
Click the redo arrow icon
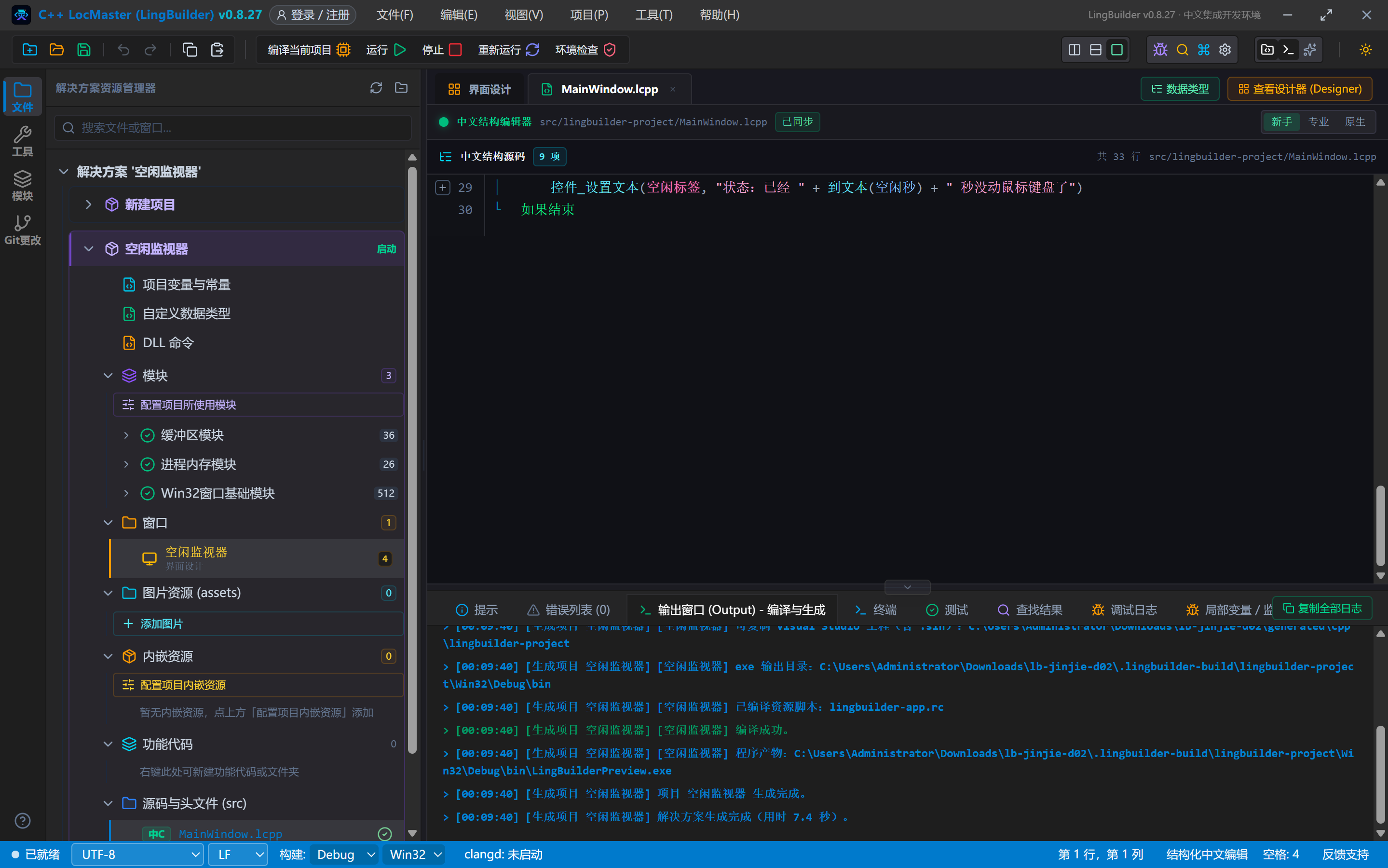(x=150, y=50)
